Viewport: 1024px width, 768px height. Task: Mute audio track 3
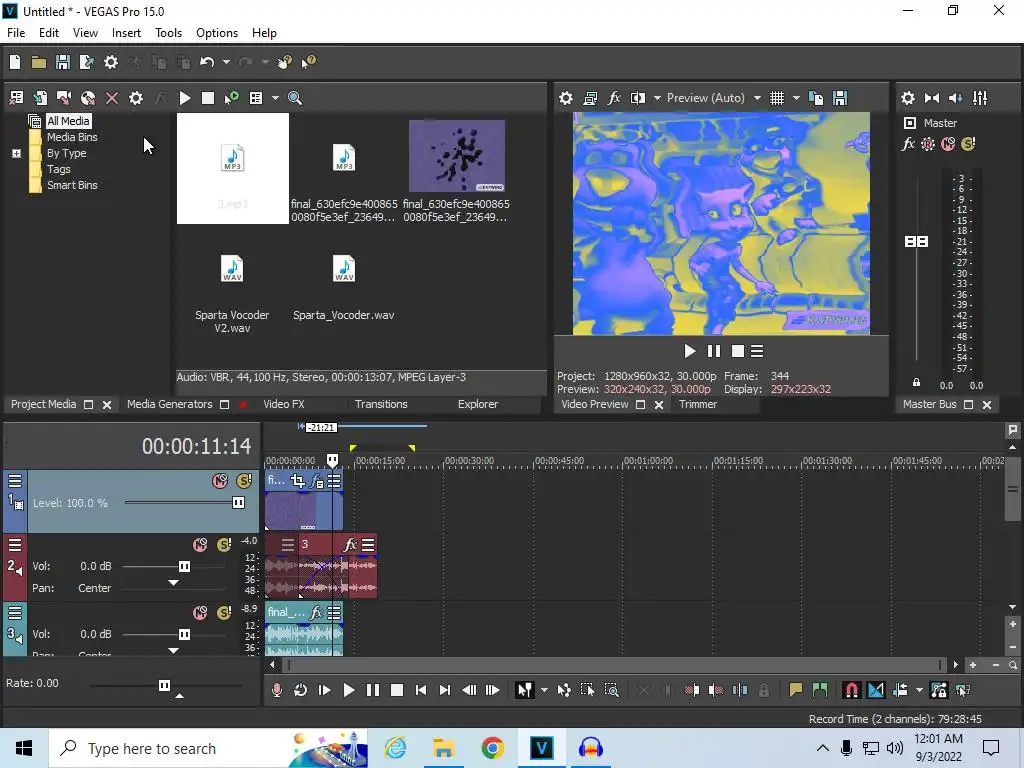(200, 613)
